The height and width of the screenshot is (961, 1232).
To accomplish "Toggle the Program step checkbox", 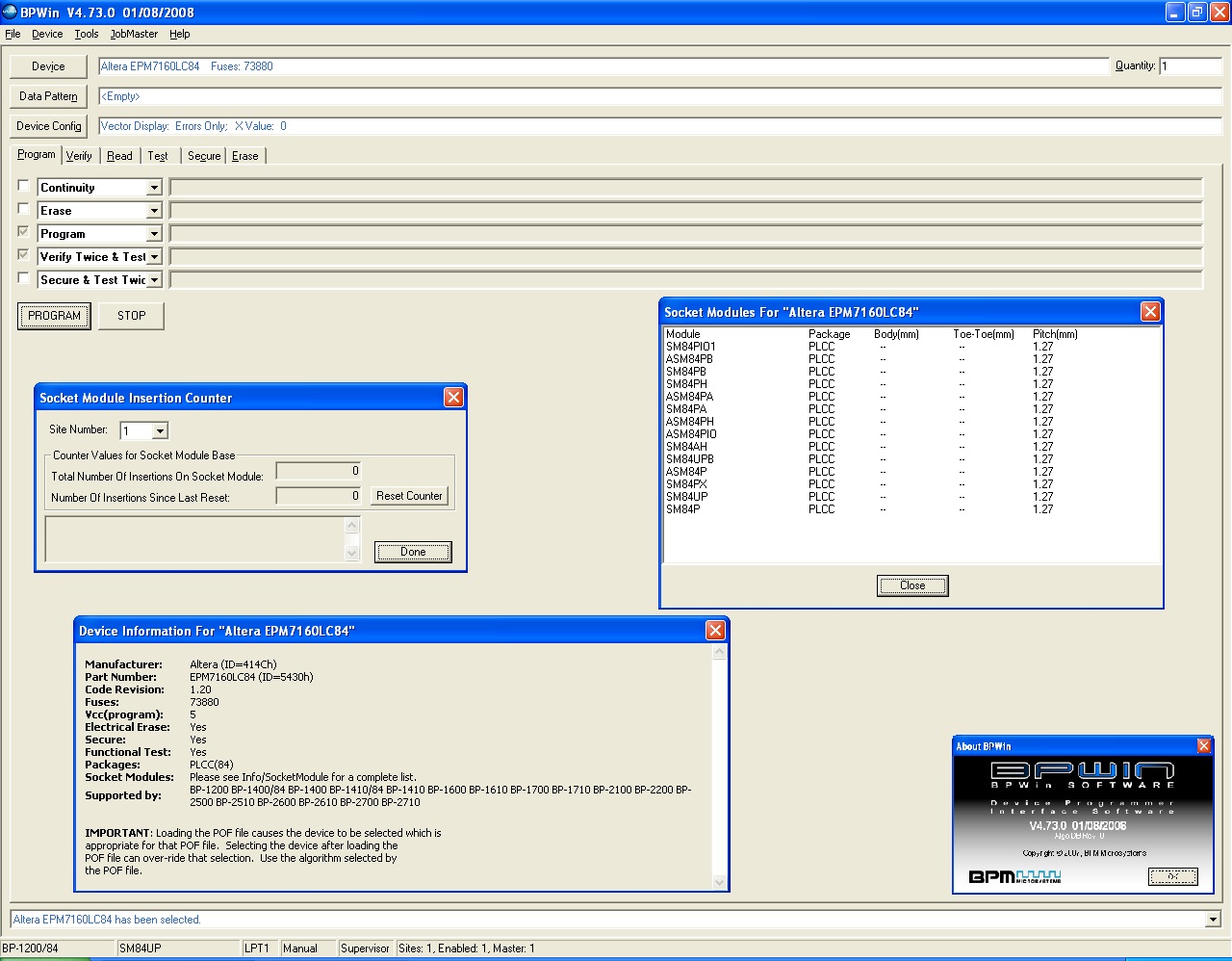I will (24, 232).
